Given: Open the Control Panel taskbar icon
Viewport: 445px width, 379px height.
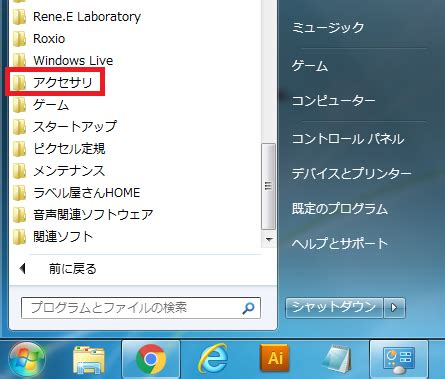Looking at the screenshot, I should pos(399,359).
